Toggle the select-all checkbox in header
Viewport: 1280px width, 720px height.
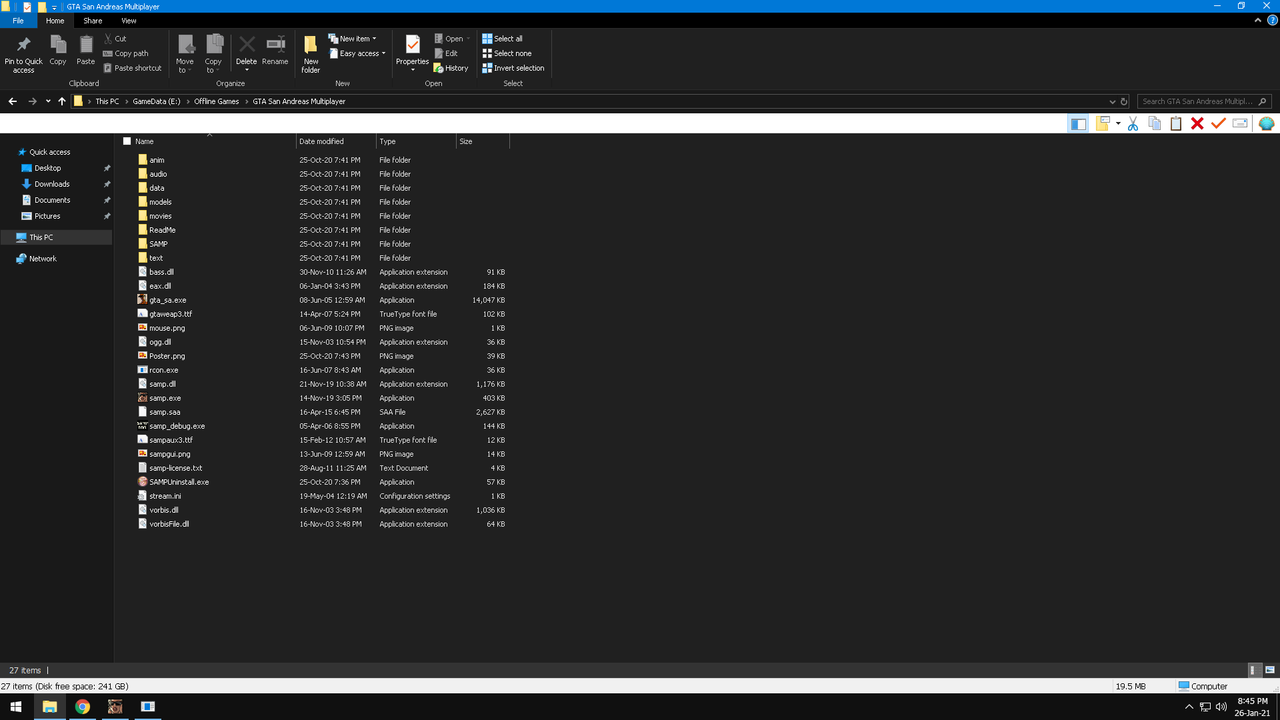pos(127,142)
